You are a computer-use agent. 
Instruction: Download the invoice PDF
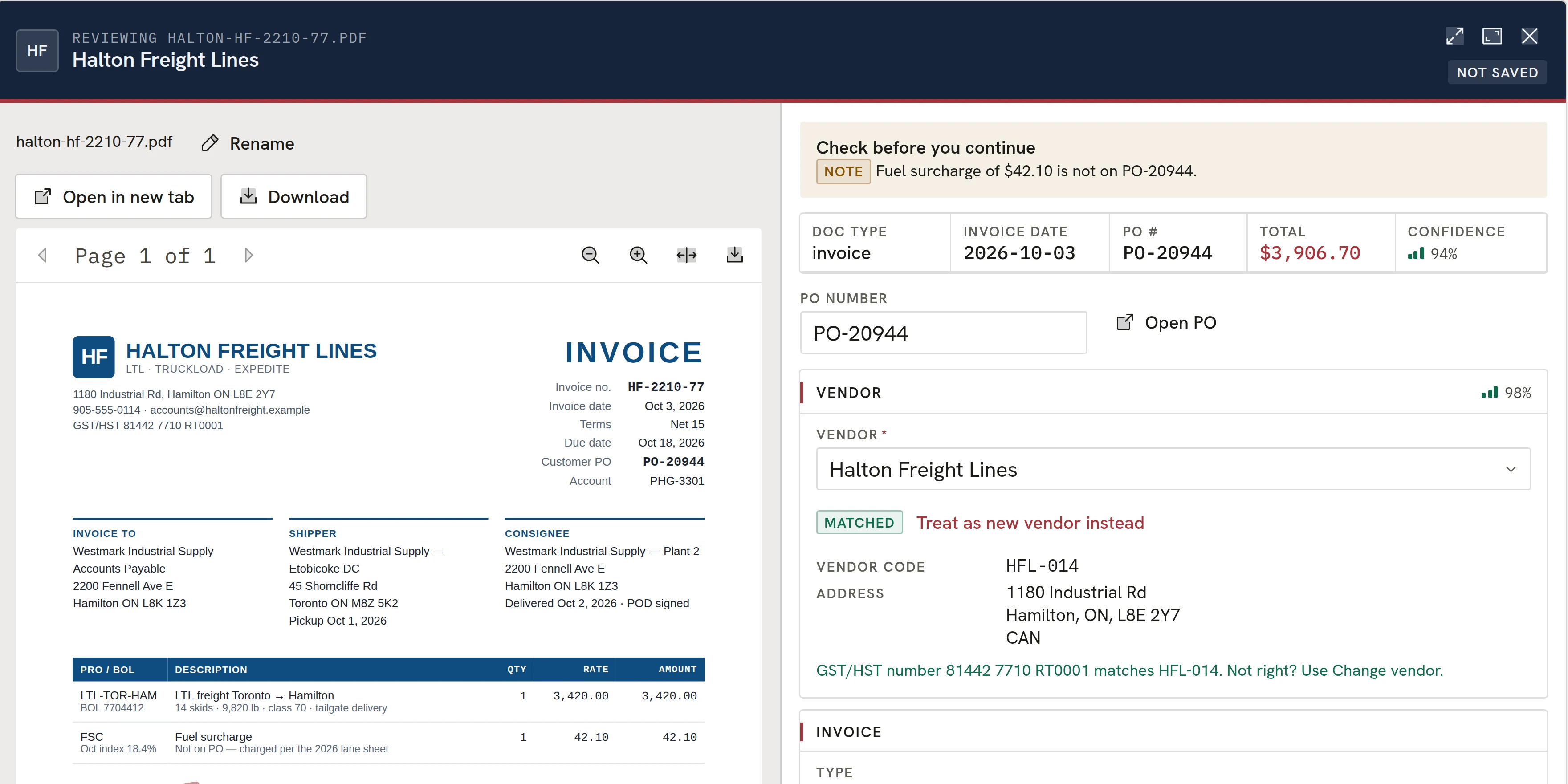click(x=293, y=197)
